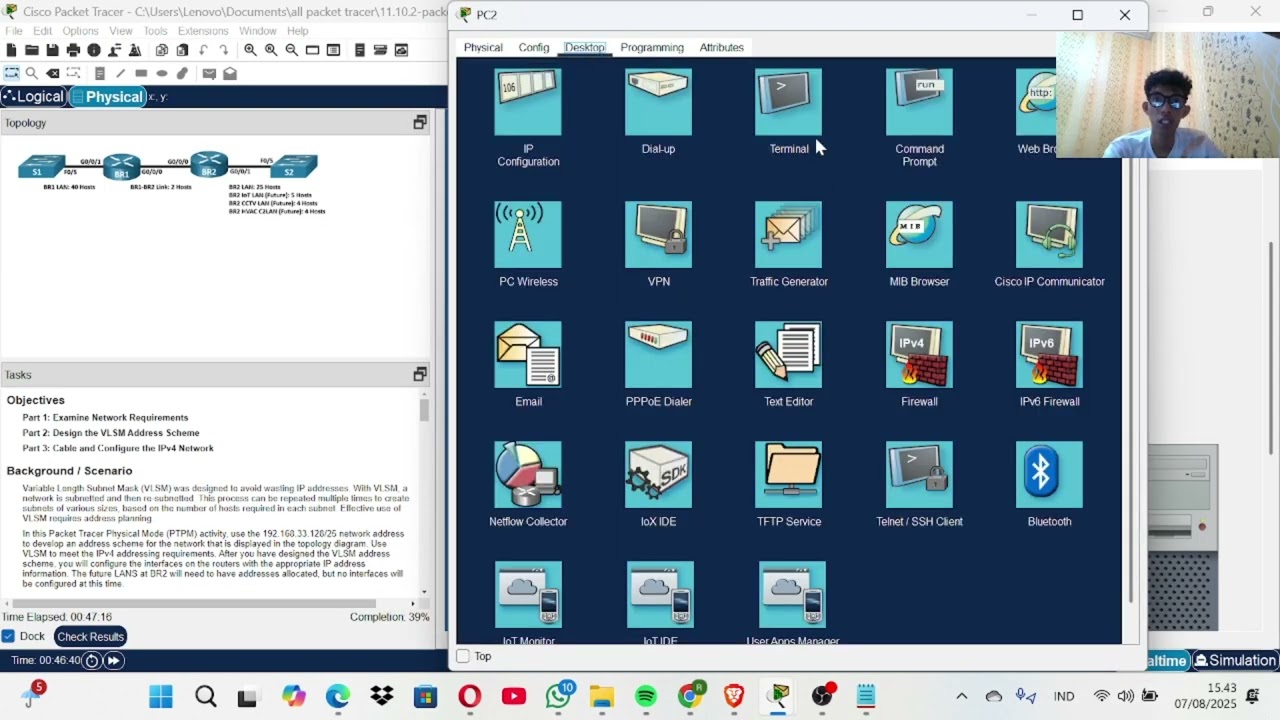Click the Zoom In toolbar icon
The height and width of the screenshot is (720, 1280).
tap(250, 50)
